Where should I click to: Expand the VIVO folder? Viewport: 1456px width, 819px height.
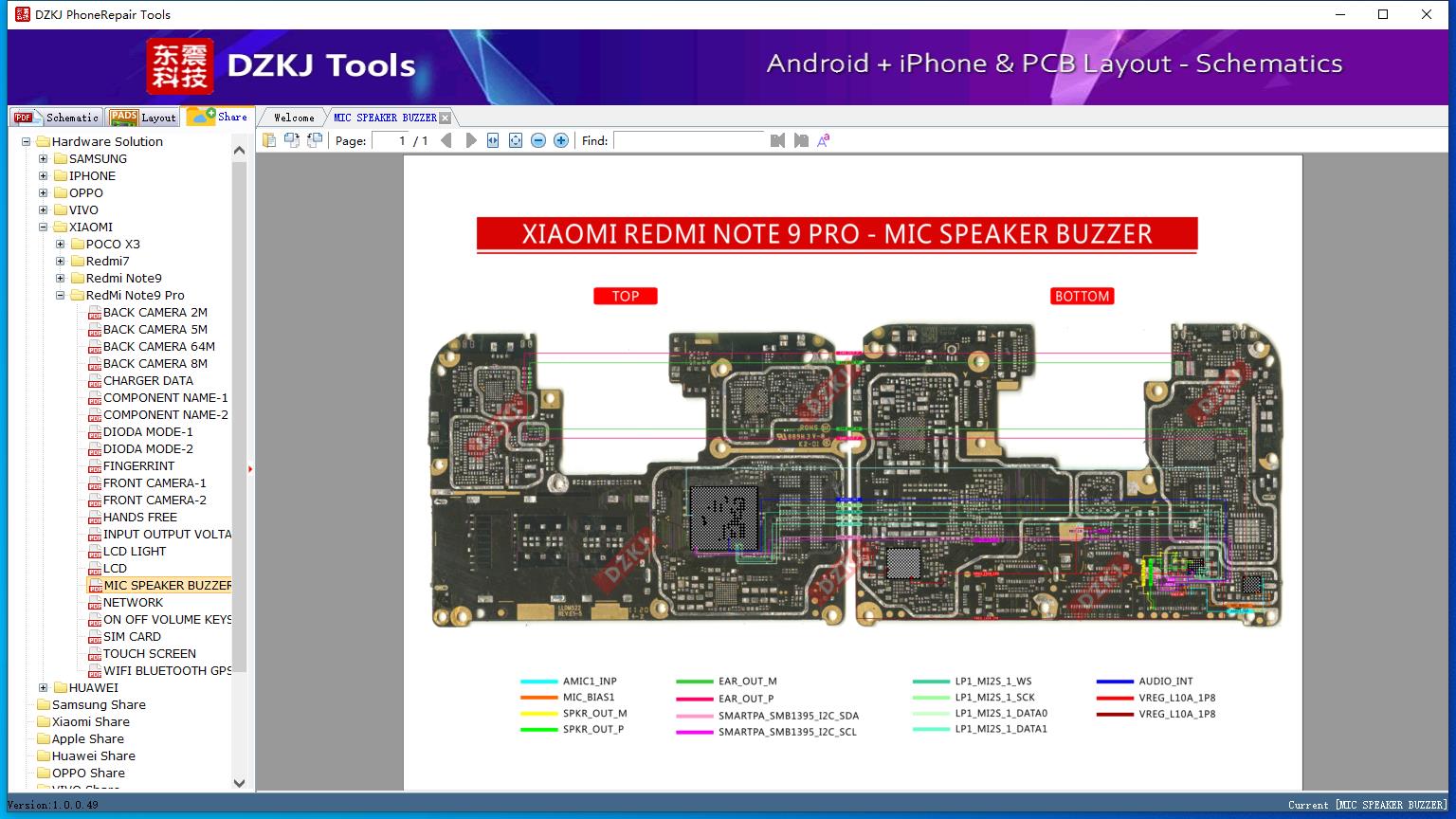(43, 210)
